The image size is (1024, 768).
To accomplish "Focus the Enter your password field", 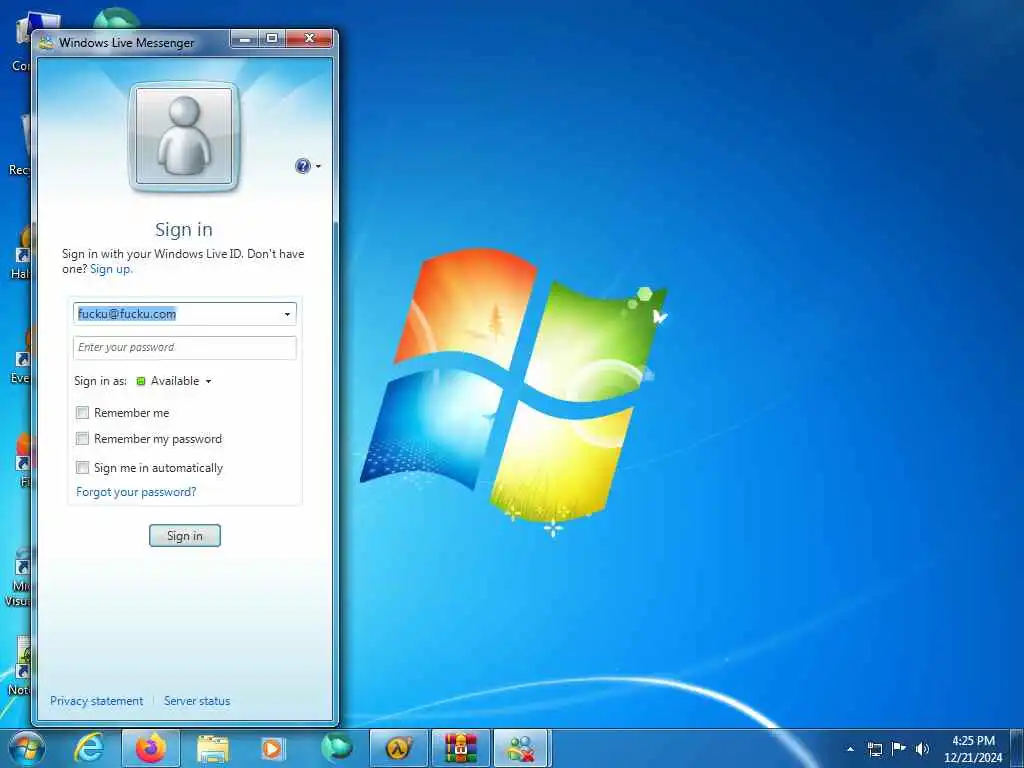I will click(x=185, y=347).
